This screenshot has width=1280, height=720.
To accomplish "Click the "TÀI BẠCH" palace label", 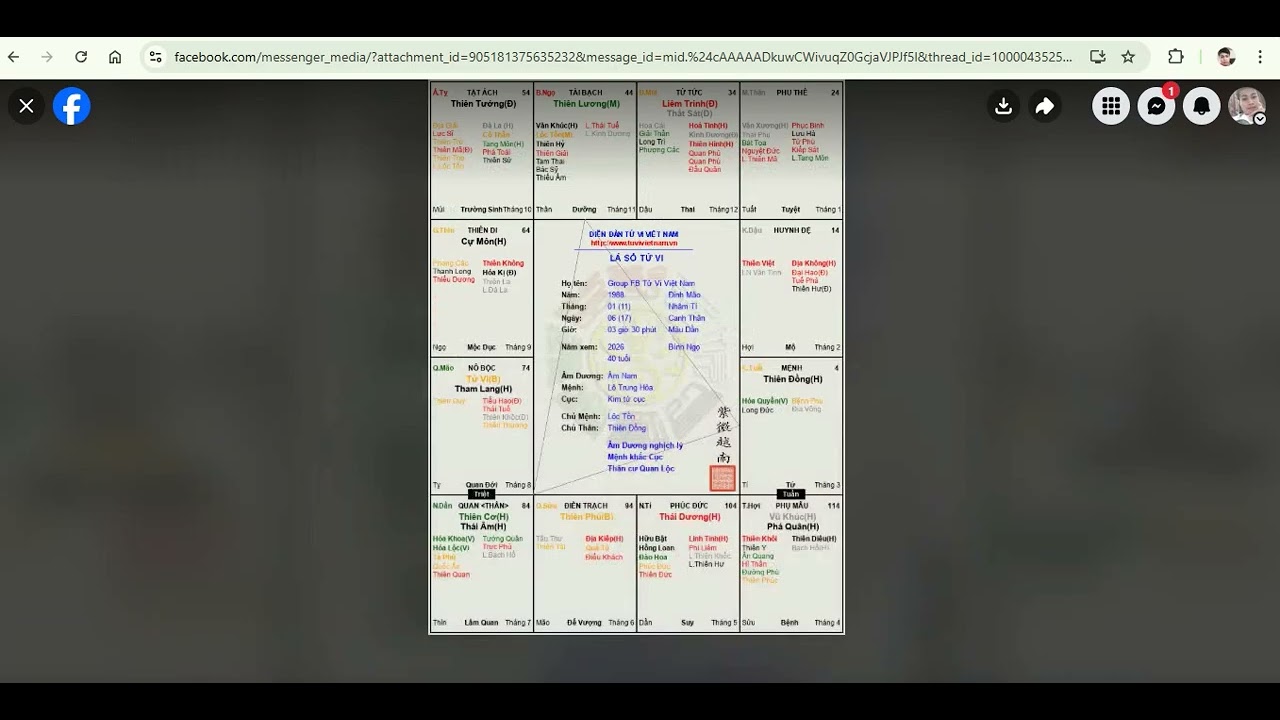I will [585, 92].
